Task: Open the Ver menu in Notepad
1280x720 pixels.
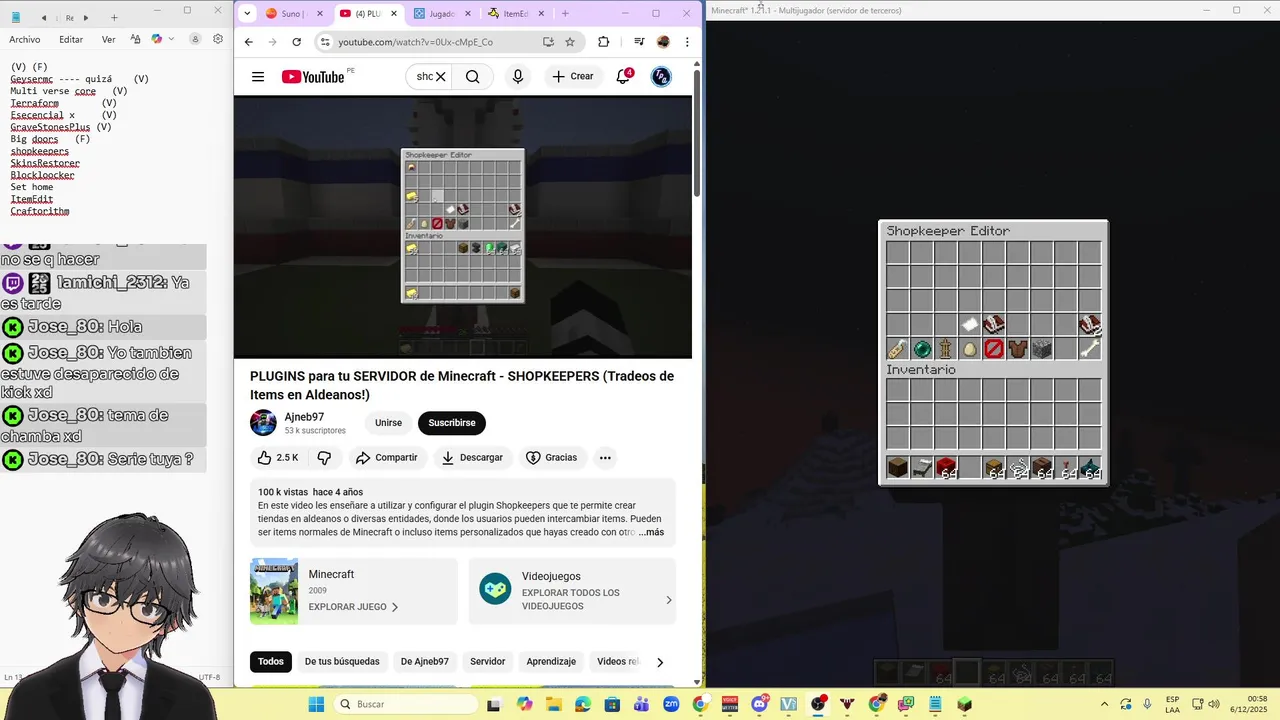Action: [x=108, y=40]
